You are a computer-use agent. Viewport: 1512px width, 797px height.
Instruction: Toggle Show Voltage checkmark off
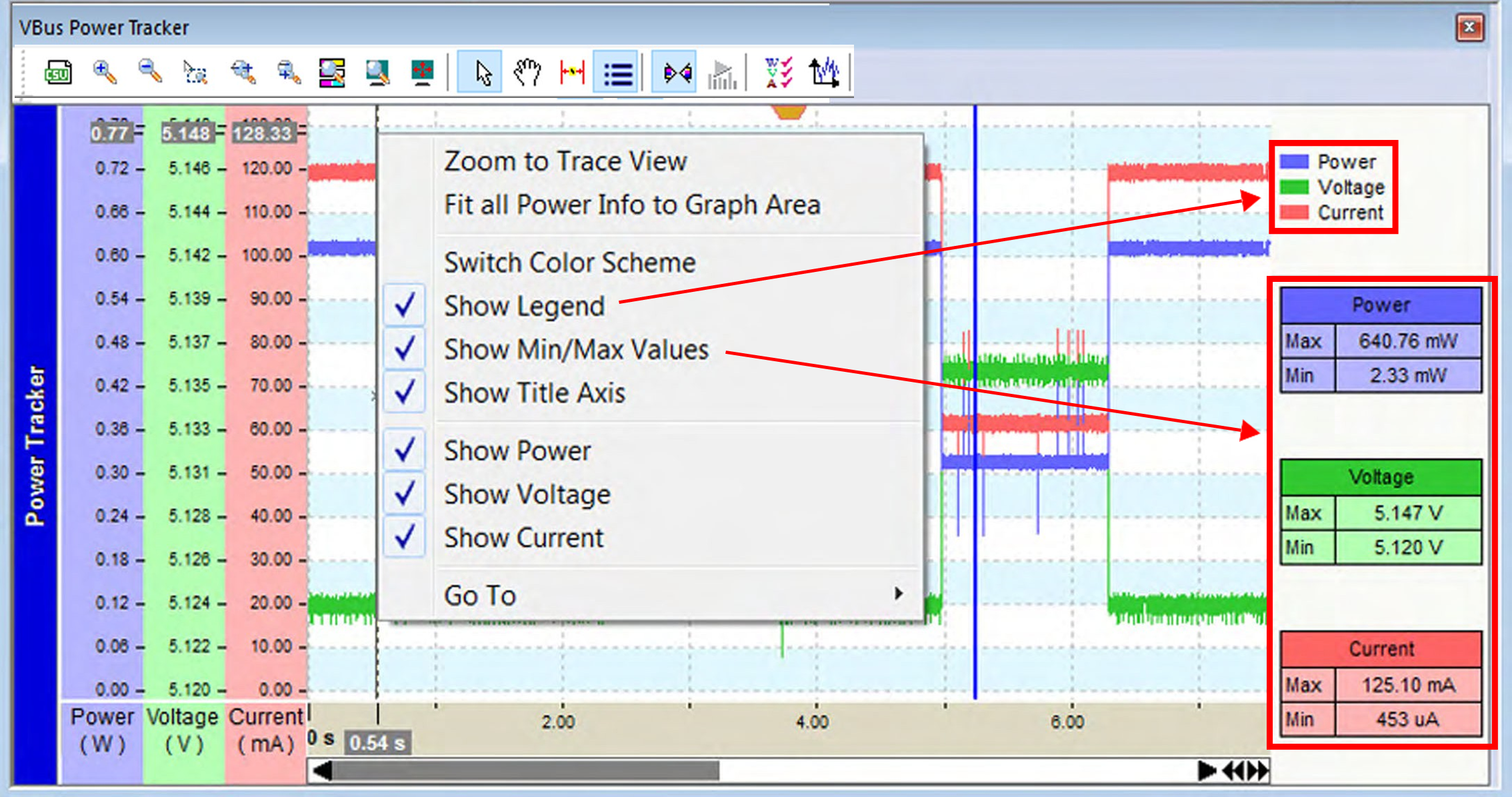pyautogui.click(x=527, y=494)
